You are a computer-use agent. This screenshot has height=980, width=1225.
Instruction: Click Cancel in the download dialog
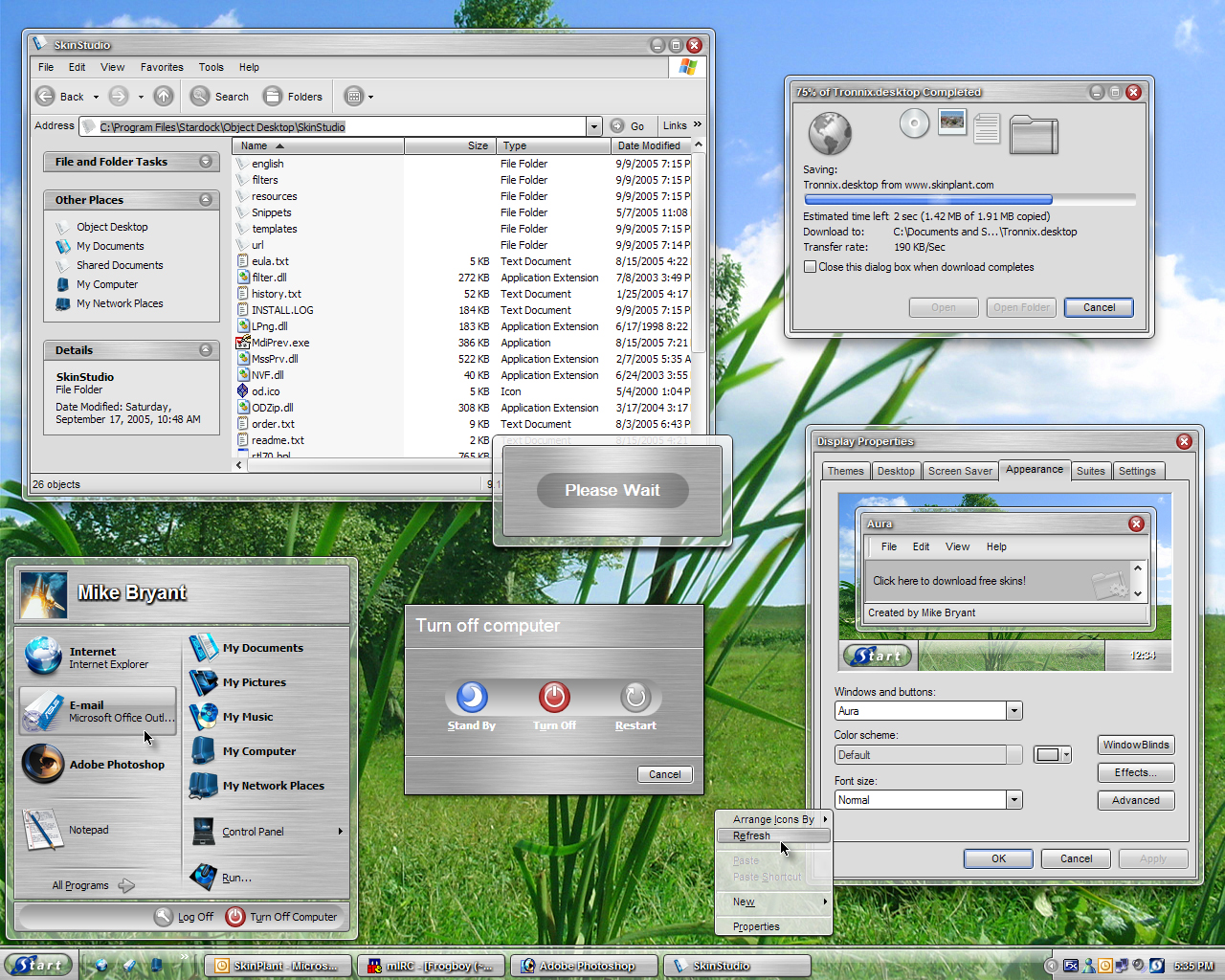(1099, 307)
